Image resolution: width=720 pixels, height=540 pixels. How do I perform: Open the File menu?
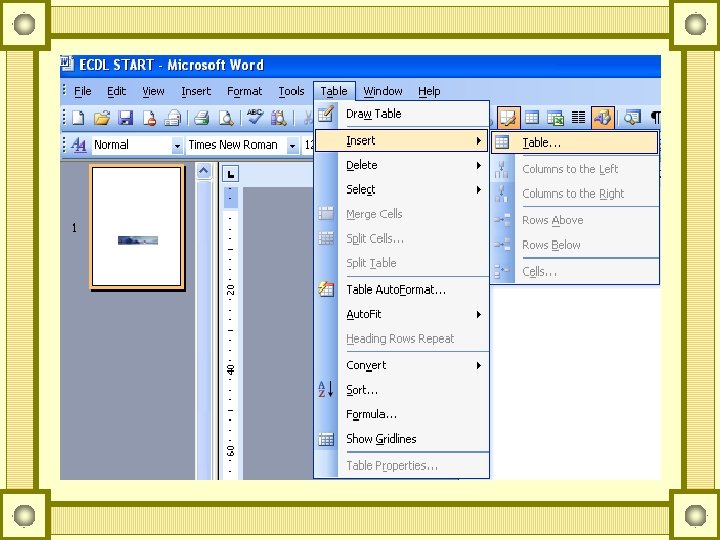click(x=83, y=91)
